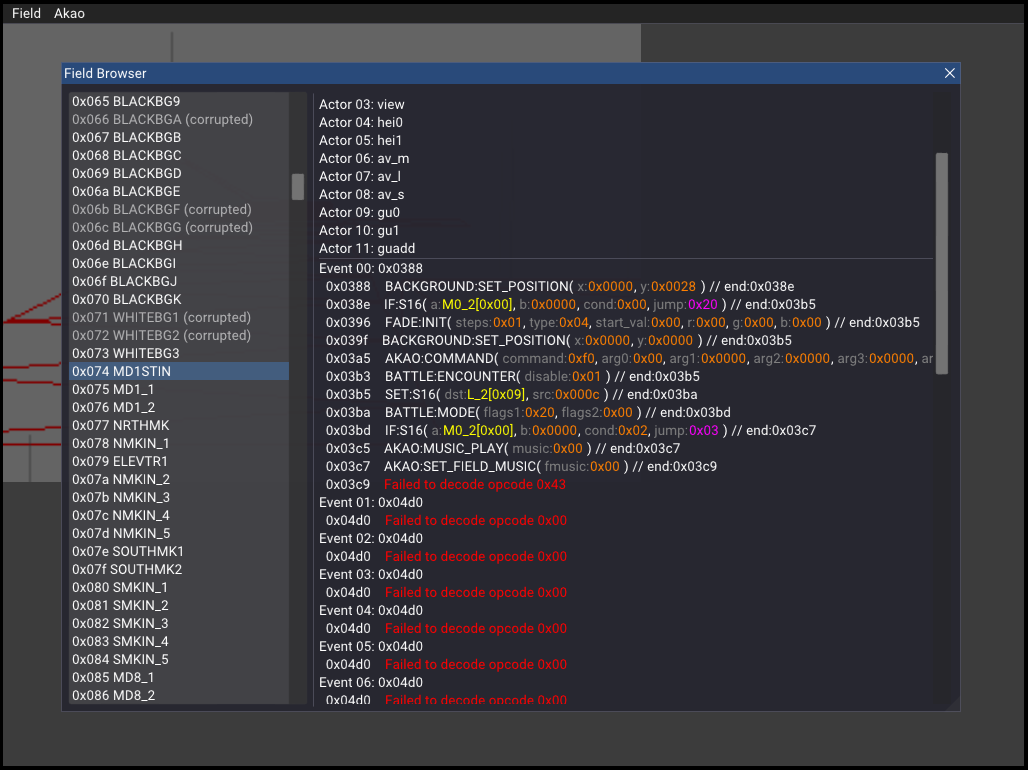The width and height of the screenshot is (1028, 770).
Task: Click the failed opcode 0x43 error line
Action: pos(475,484)
